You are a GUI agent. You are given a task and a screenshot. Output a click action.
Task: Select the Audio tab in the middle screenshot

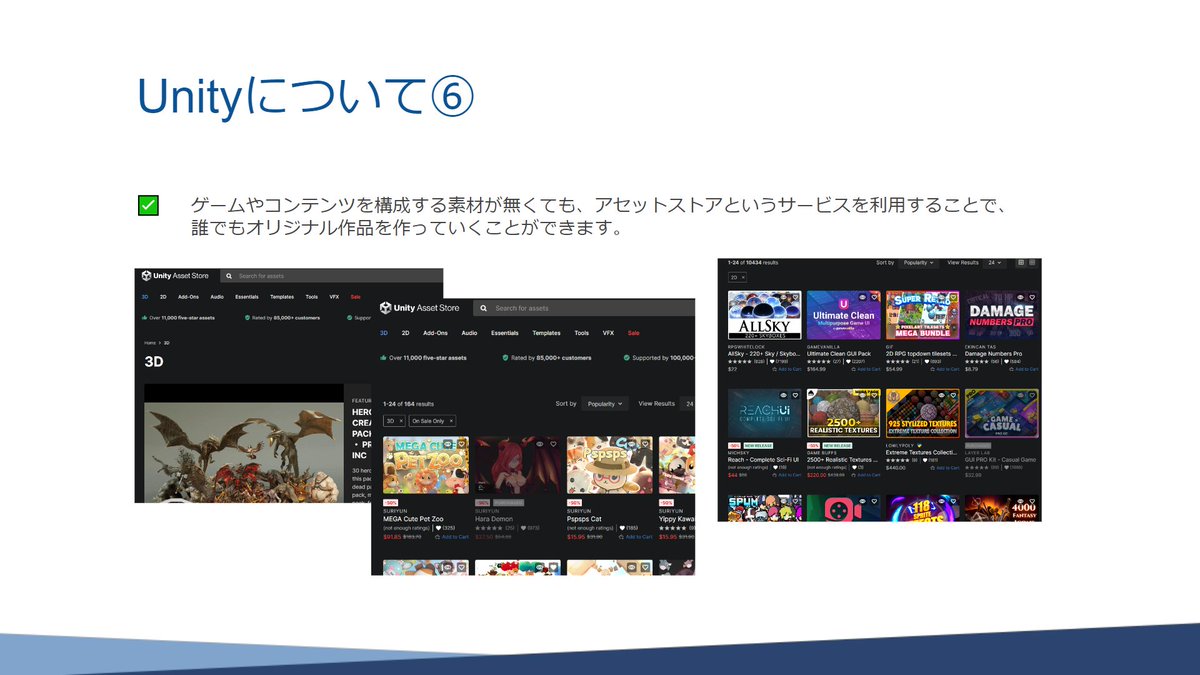469,333
